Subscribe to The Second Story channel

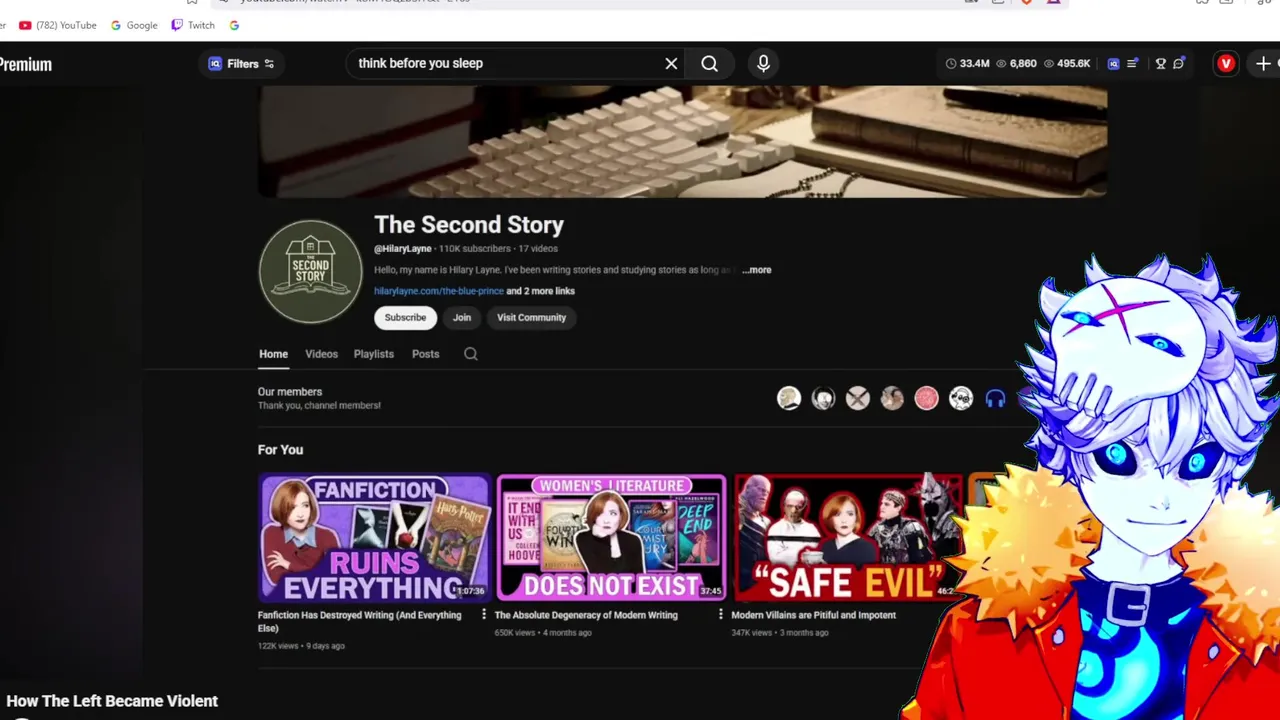pos(405,317)
